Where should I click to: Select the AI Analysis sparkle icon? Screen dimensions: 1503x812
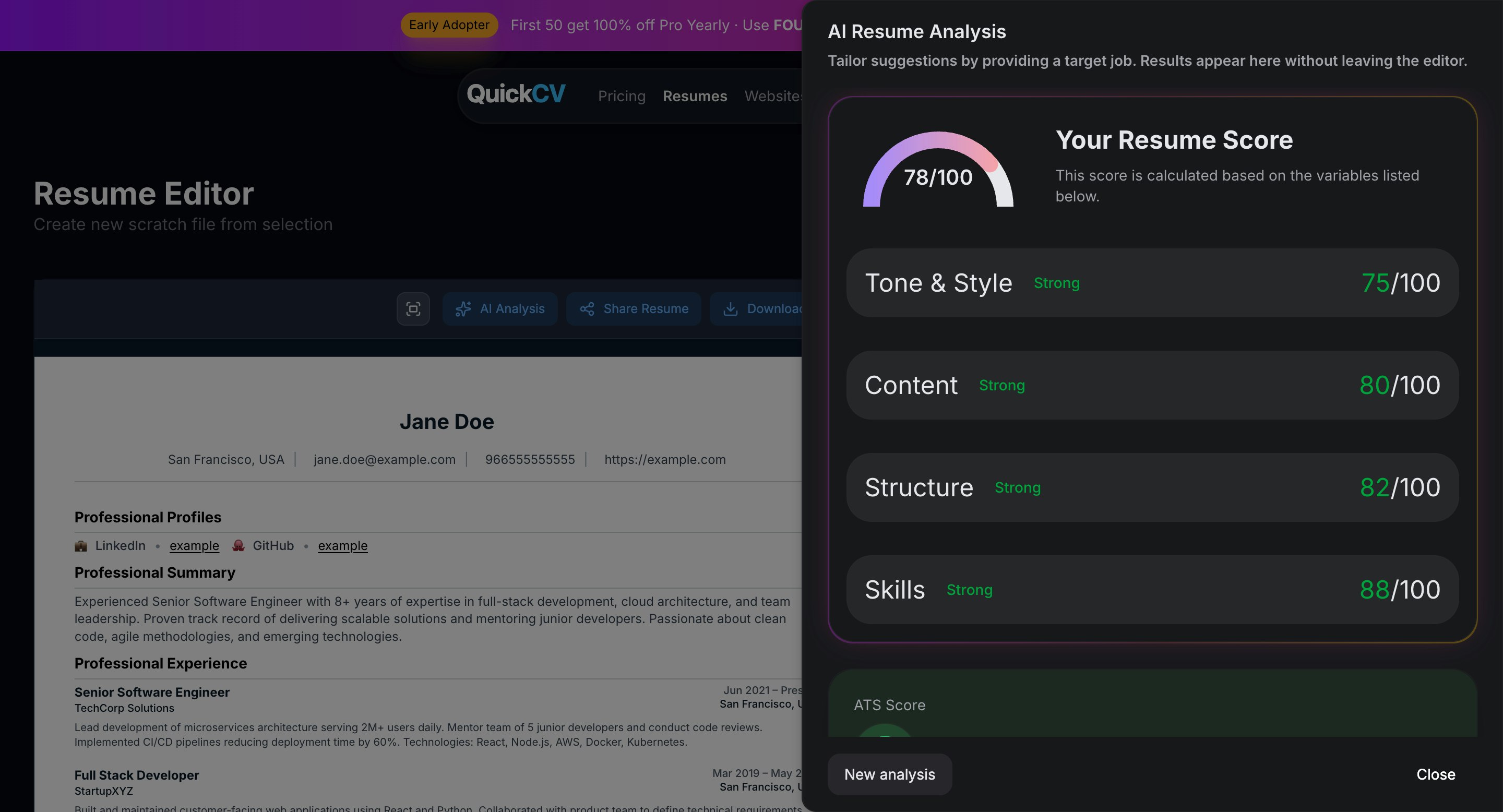coord(464,308)
